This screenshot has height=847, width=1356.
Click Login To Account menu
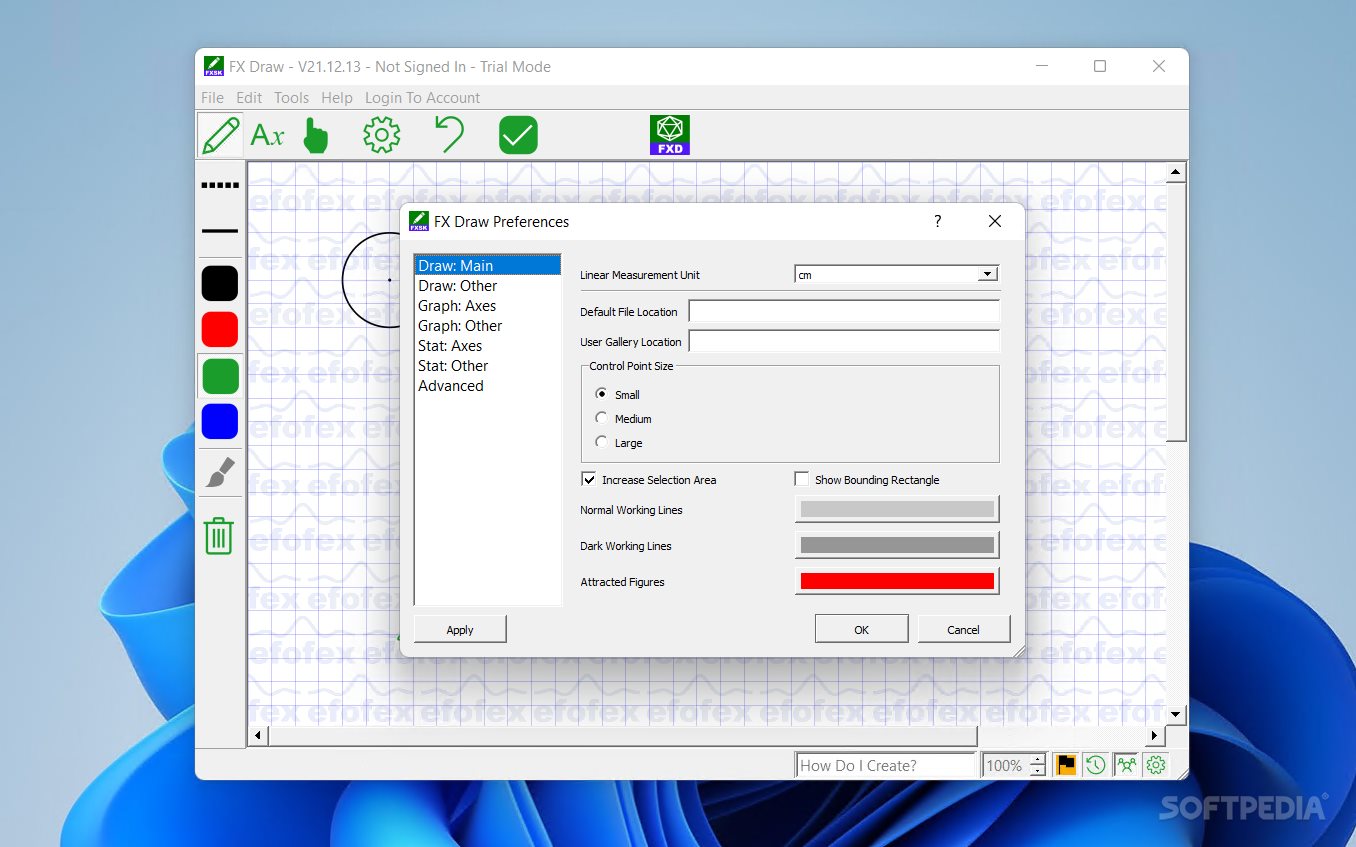tap(422, 97)
